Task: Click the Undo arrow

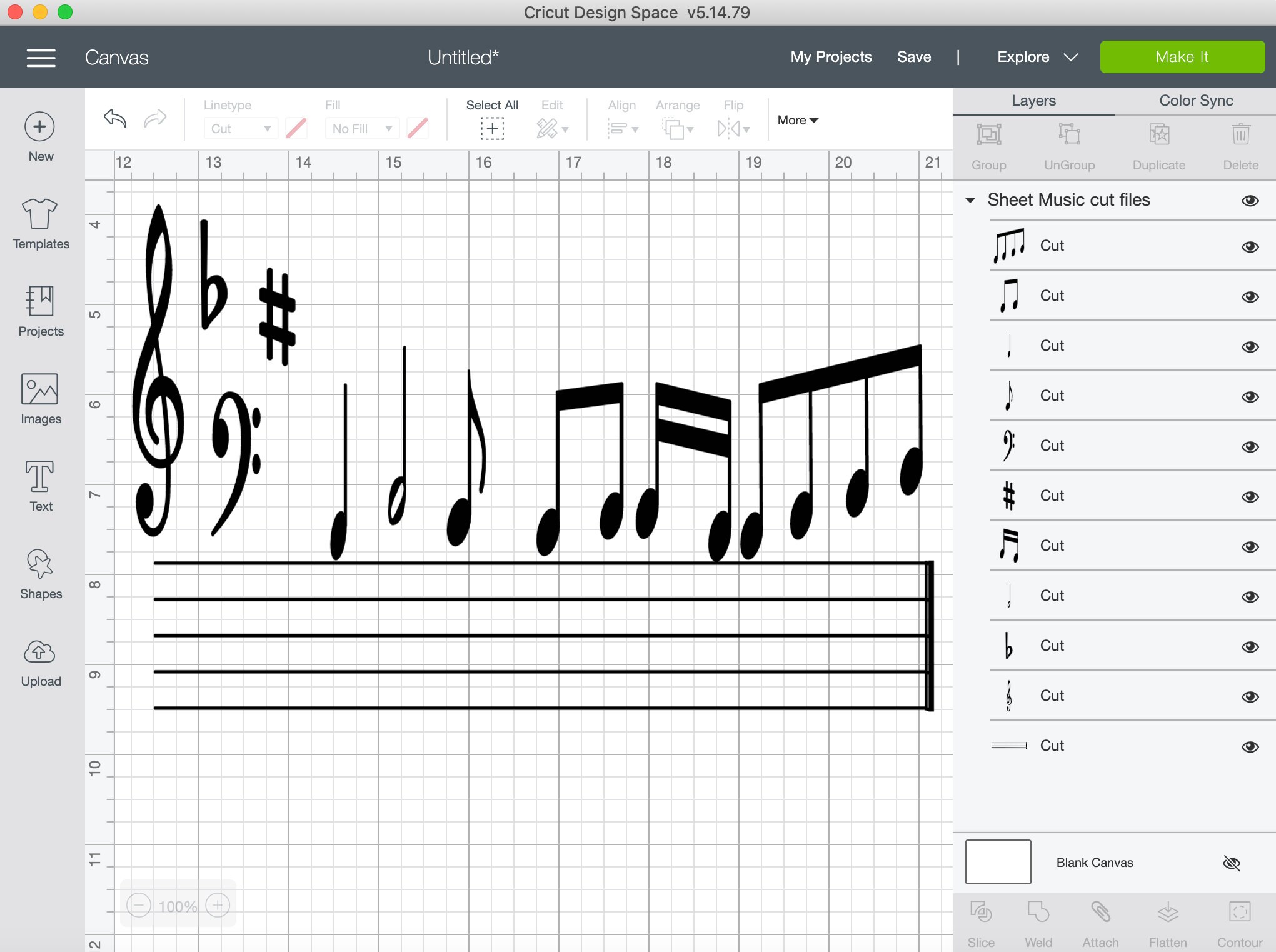Action: 115,119
